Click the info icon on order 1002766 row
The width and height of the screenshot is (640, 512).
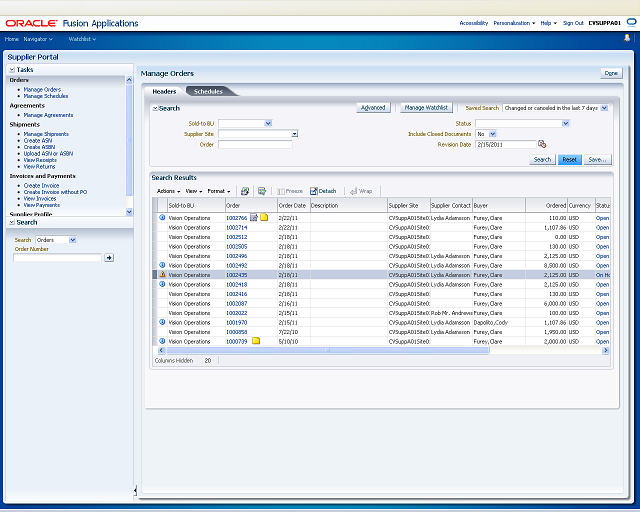coord(162,218)
